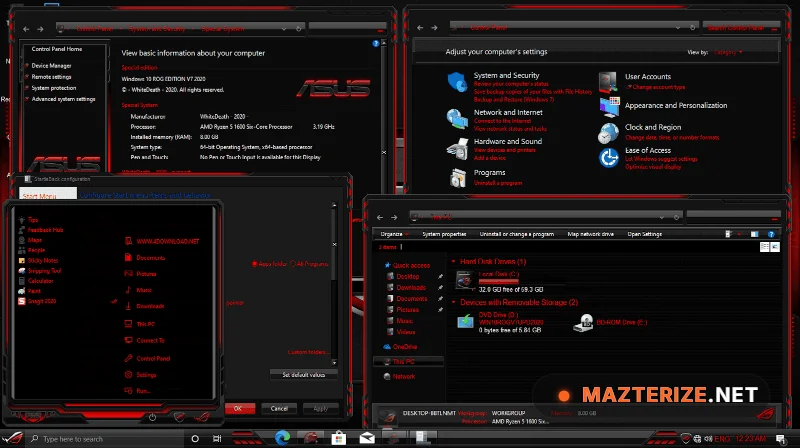800x448 pixels.
Task: Select Quick access in navigation pane
Action: coord(407,265)
